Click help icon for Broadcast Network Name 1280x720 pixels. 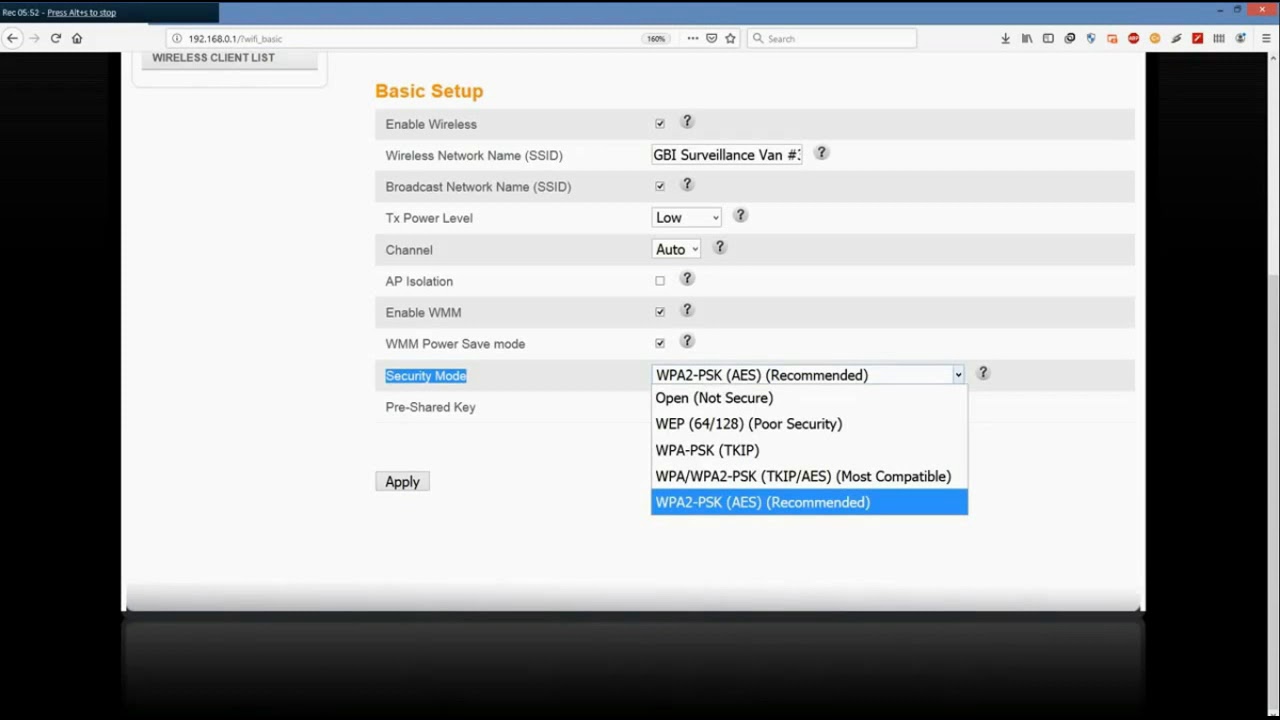click(687, 185)
